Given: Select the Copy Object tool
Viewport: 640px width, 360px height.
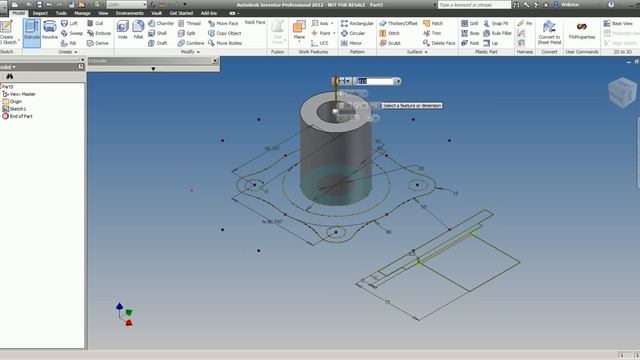Looking at the screenshot, I should click(x=224, y=33).
